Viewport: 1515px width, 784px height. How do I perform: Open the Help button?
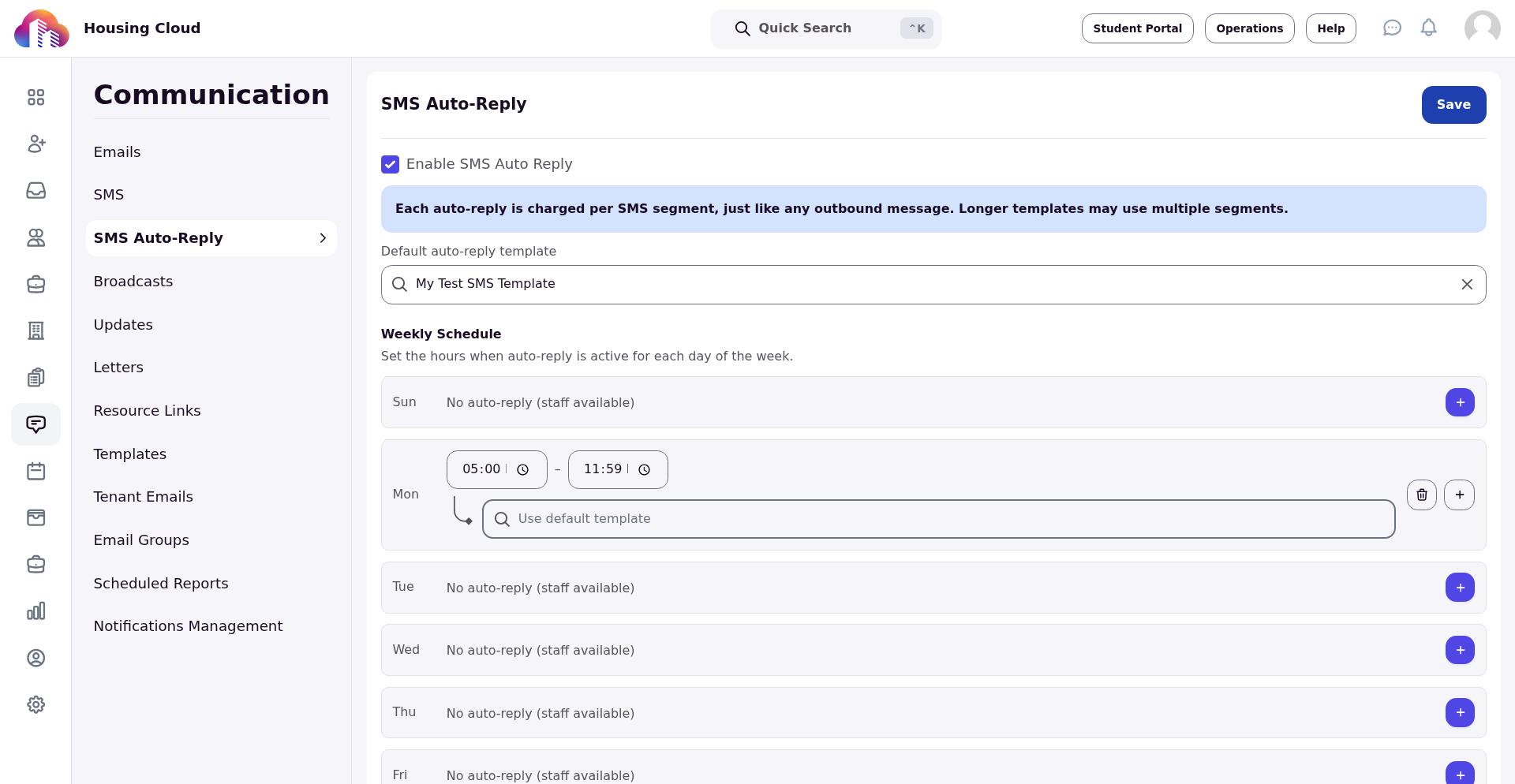(x=1330, y=28)
